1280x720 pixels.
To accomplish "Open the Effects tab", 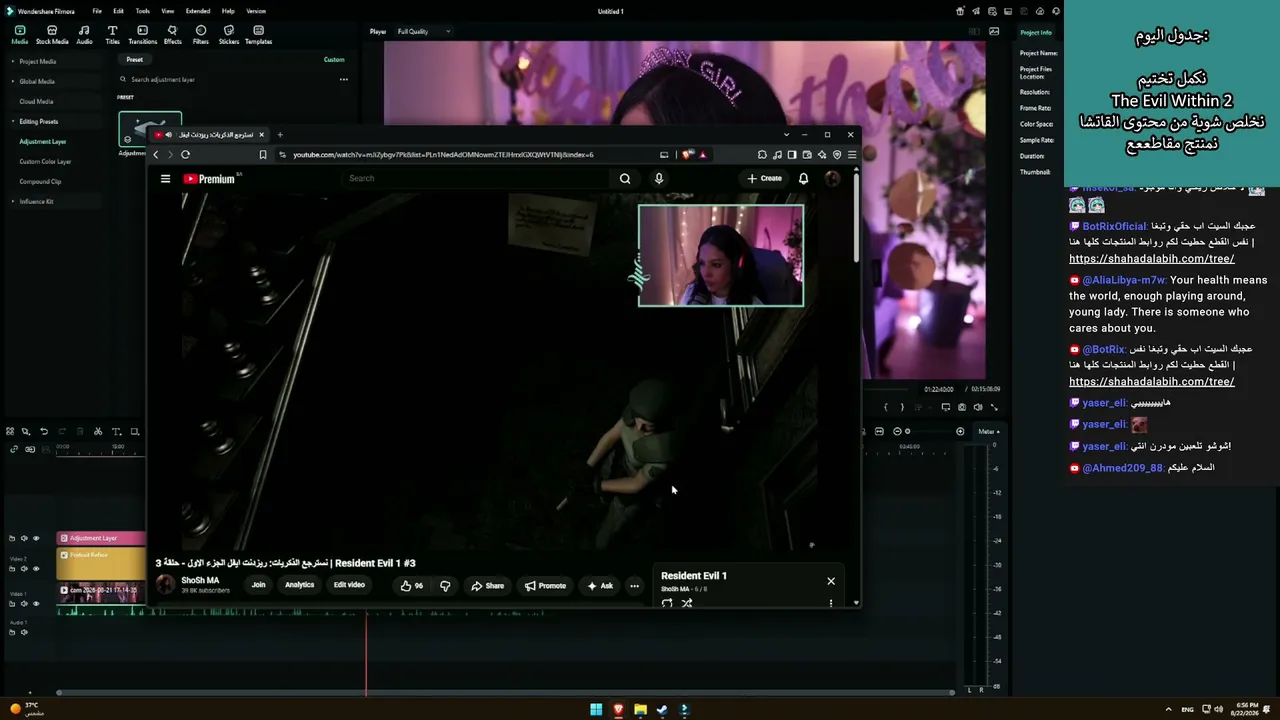I will pos(172,35).
